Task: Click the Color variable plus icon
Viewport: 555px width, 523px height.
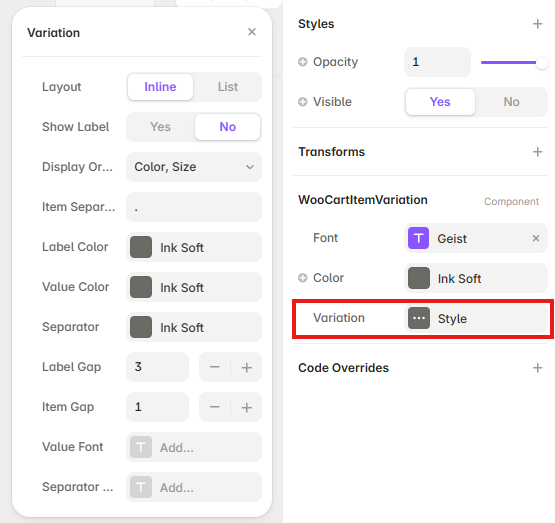Action: click(303, 278)
